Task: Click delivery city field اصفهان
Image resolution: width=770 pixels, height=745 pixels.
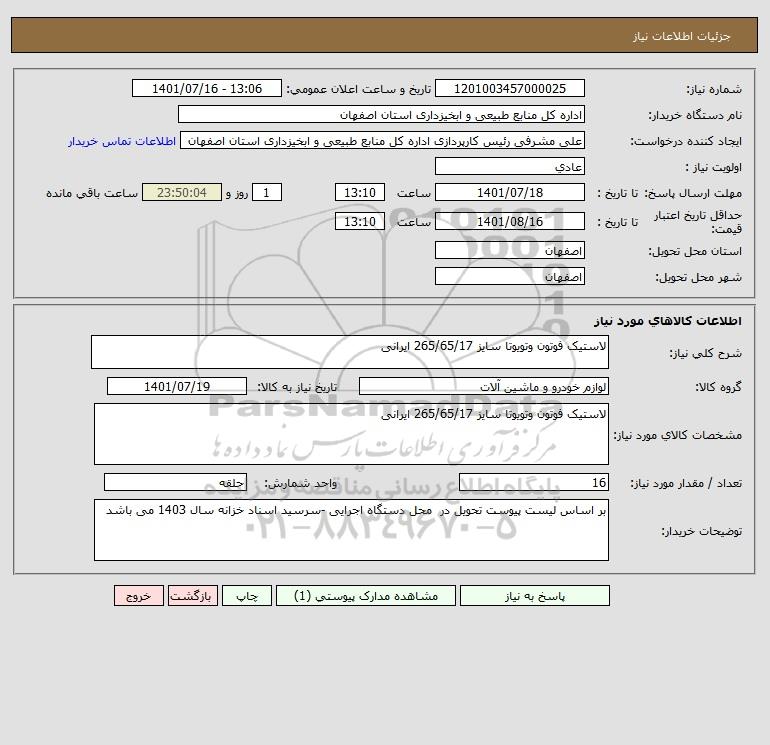Action: (510, 276)
